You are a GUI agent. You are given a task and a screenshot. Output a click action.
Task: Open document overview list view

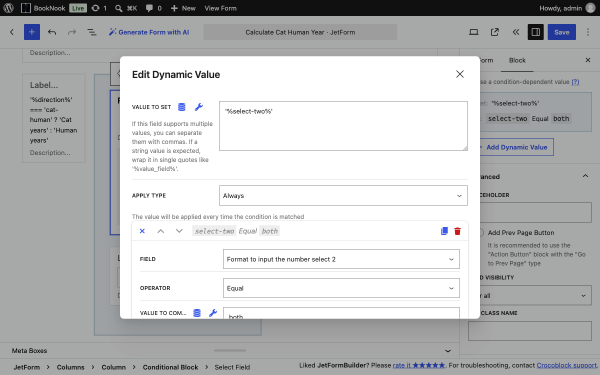coord(92,32)
